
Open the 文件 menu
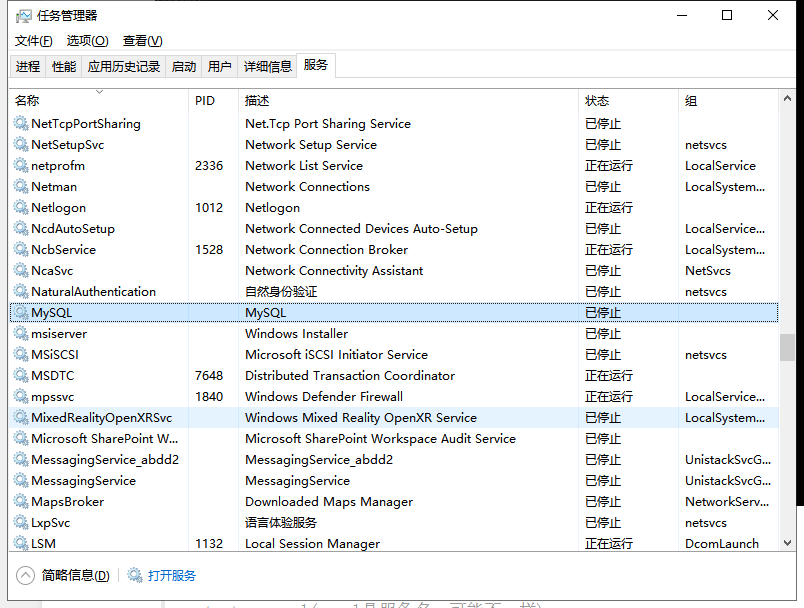click(33, 41)
